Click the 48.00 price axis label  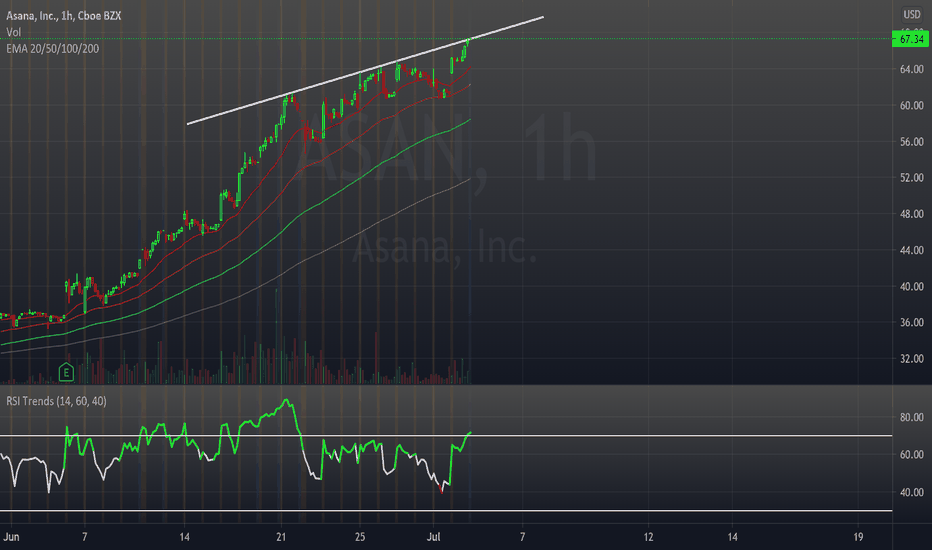tap(912, 214)
